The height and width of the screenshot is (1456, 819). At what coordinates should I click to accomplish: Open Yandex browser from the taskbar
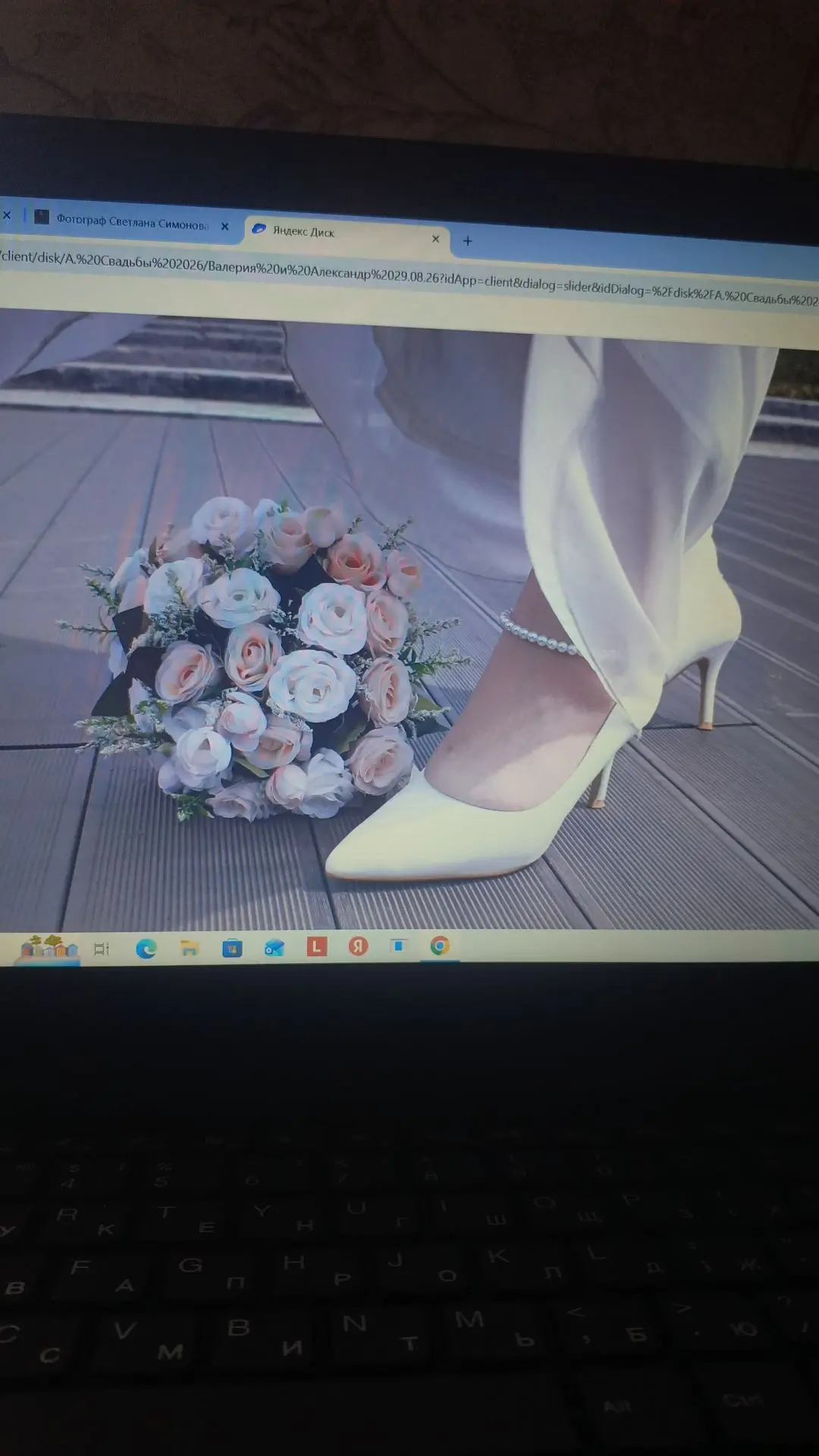click(358, 946)
